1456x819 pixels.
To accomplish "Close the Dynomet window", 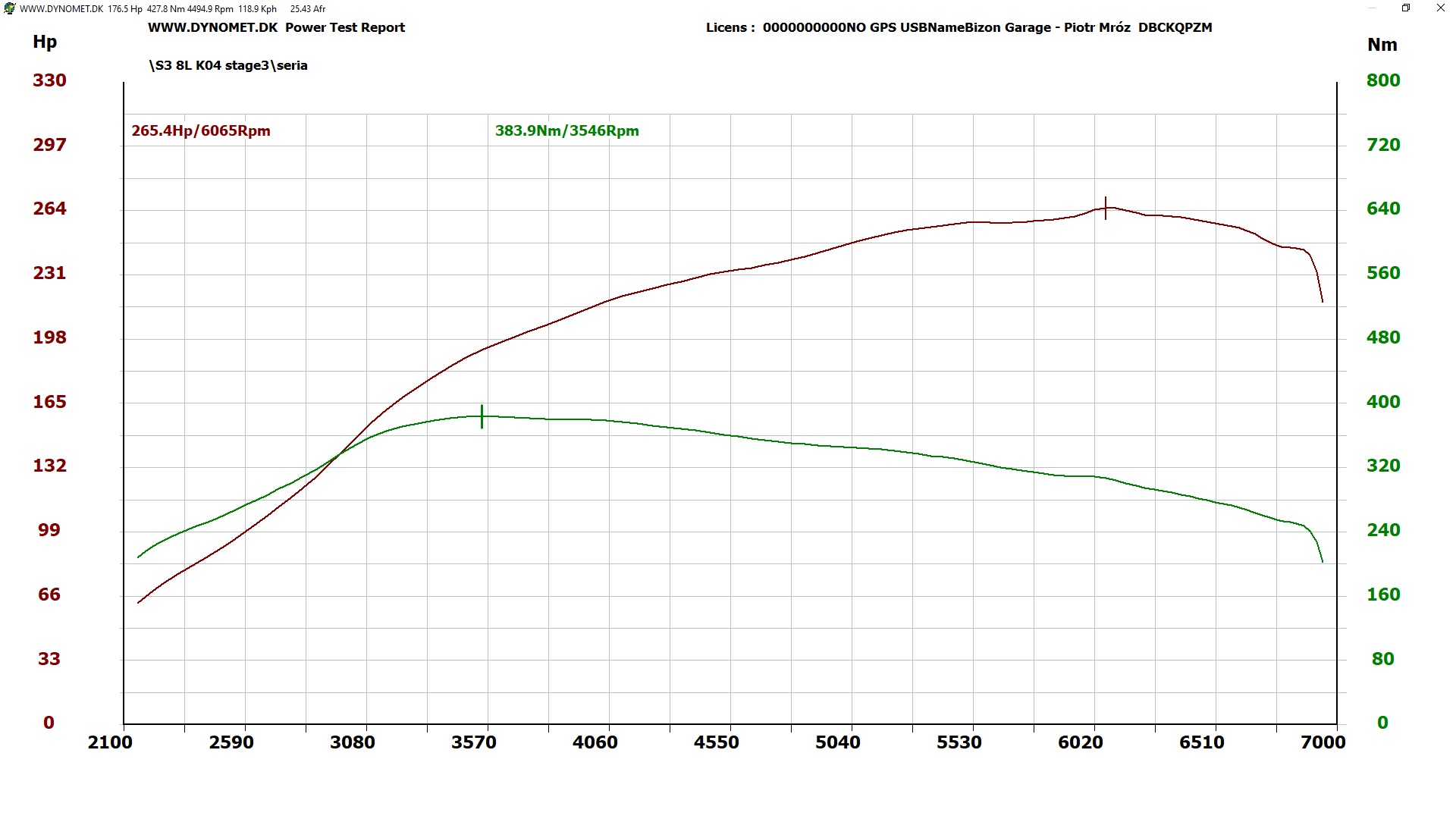I will coord(1441,8).
